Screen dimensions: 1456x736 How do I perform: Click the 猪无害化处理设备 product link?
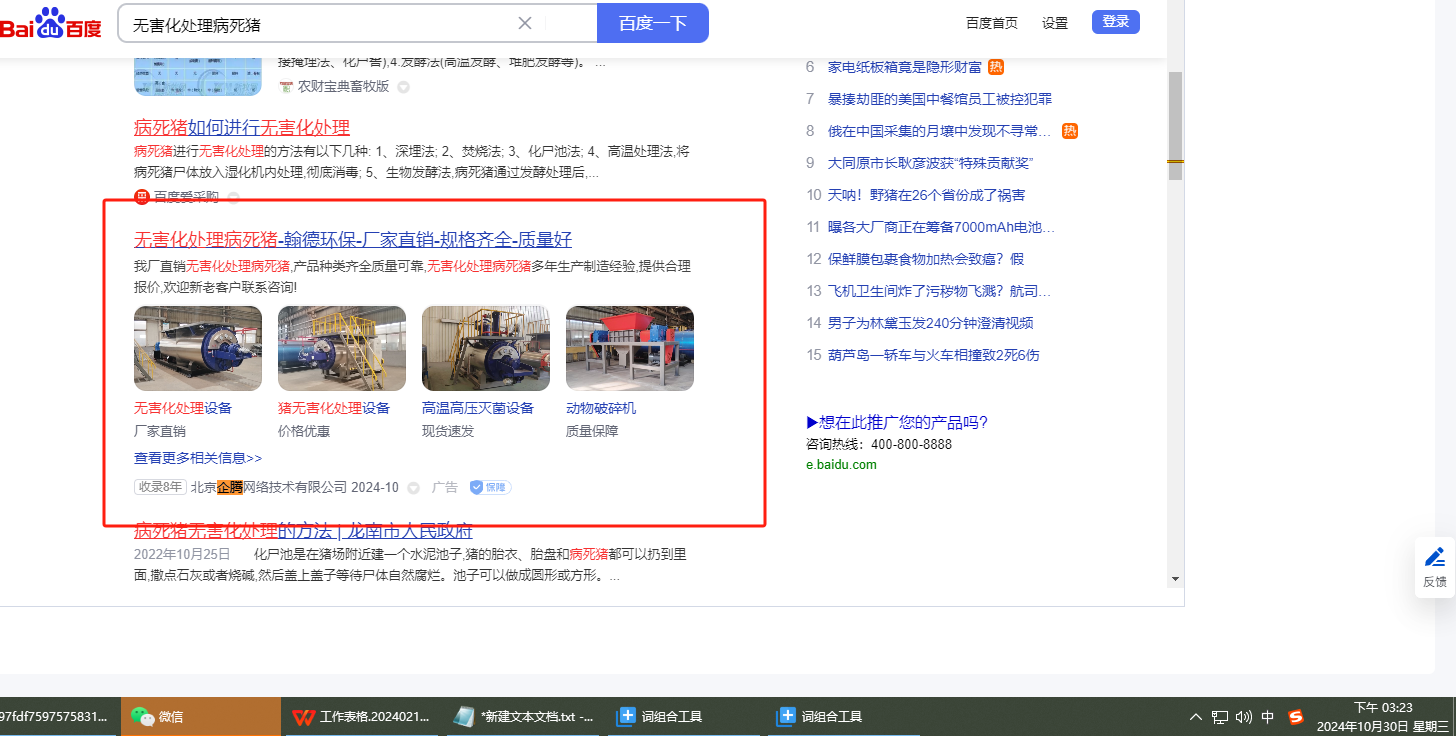point(334,408)
